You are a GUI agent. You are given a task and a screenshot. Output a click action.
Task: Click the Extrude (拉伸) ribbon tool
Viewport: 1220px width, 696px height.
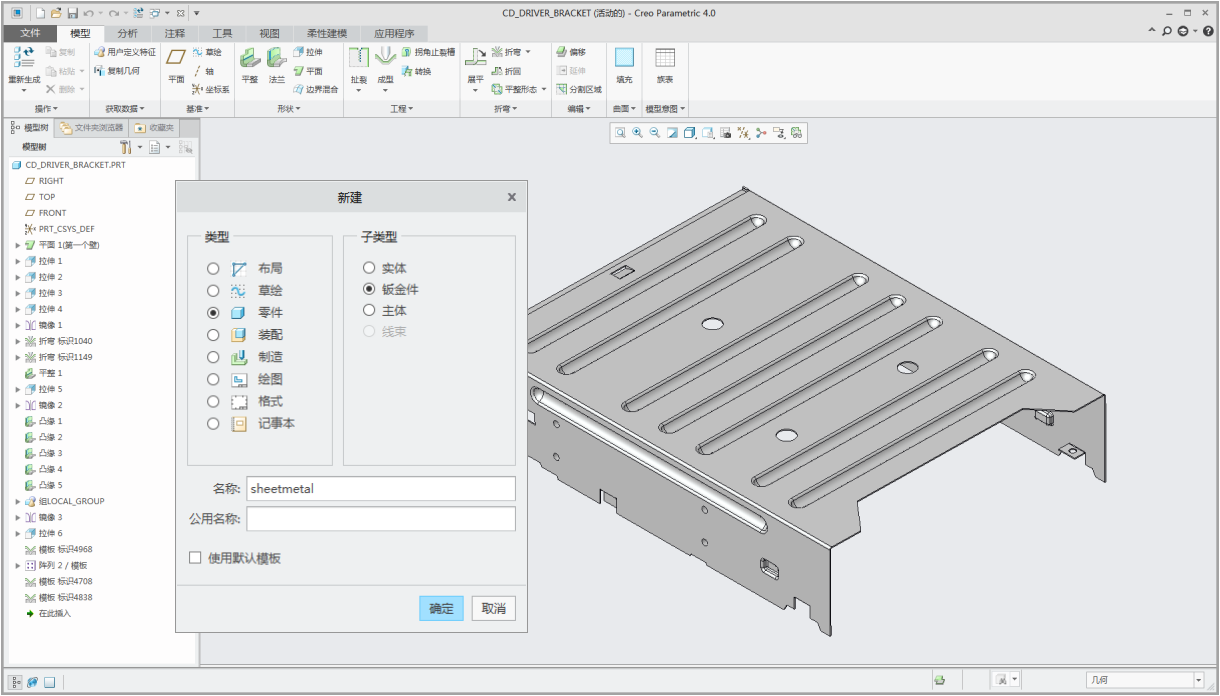308,52
